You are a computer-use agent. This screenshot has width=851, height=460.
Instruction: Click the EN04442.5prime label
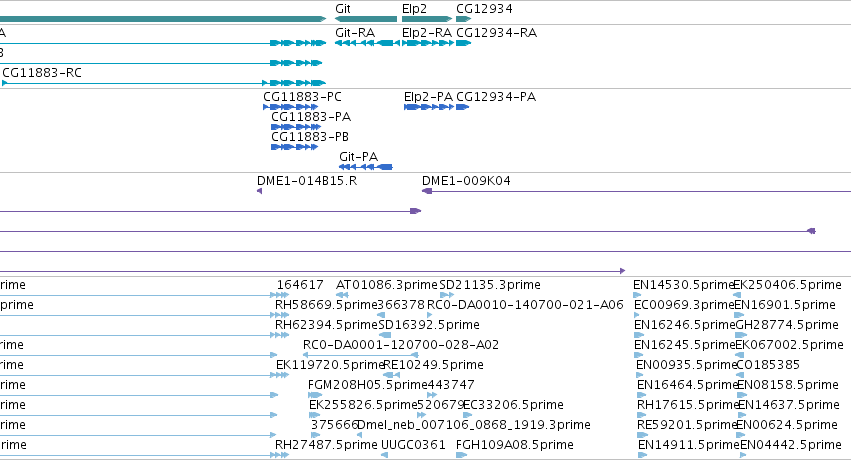tap(791, 446)
